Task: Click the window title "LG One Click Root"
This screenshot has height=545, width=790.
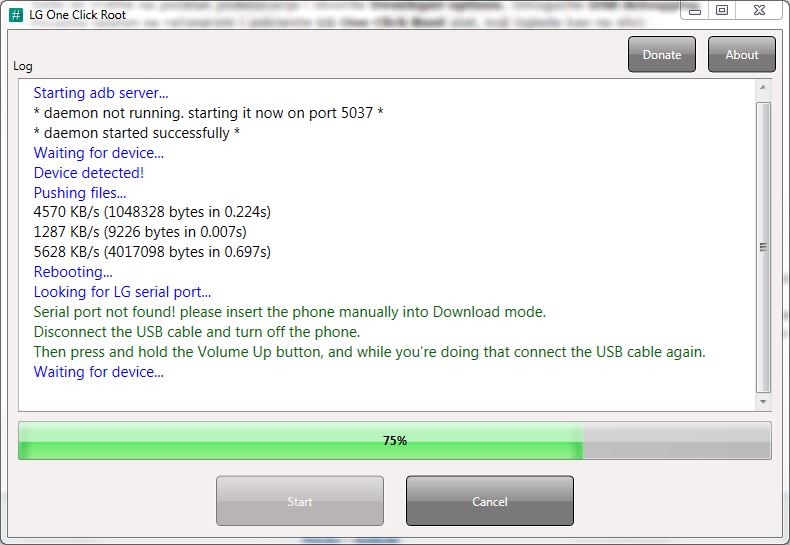Action: (x=78, y=15)
